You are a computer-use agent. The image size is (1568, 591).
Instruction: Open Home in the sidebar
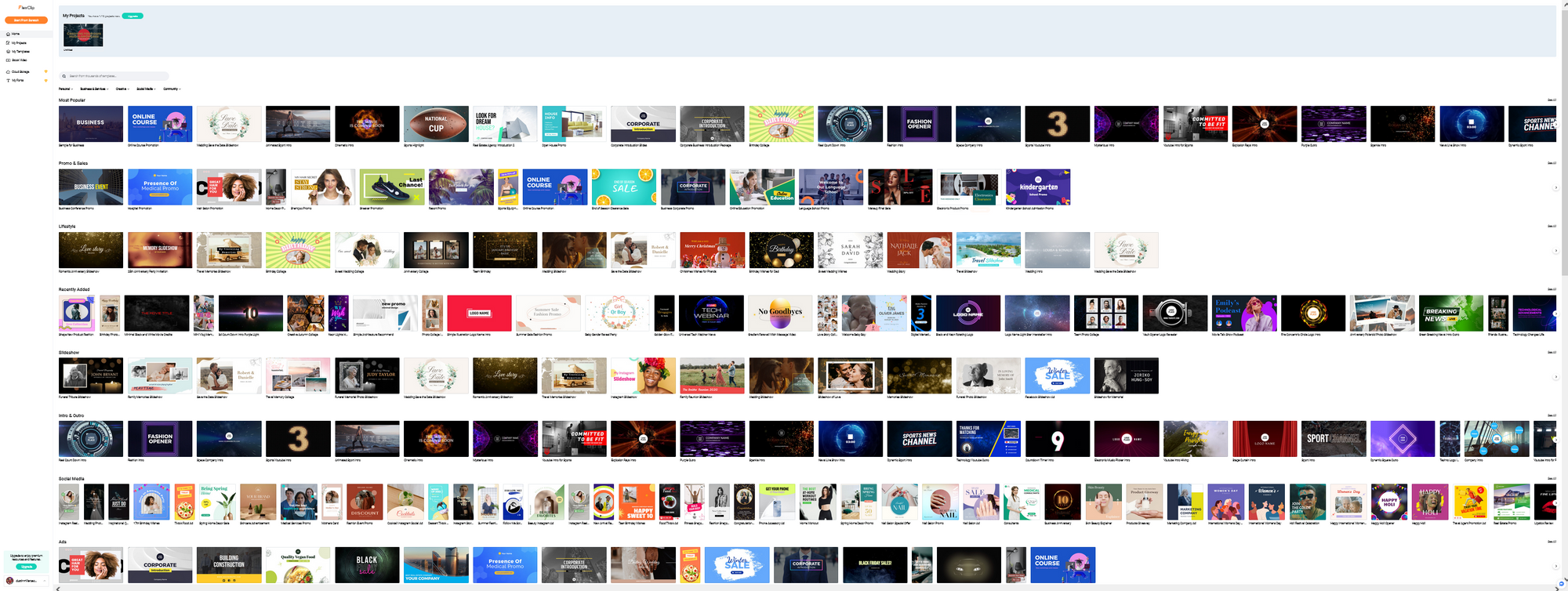pyautogui.click(x=16, y=34)
